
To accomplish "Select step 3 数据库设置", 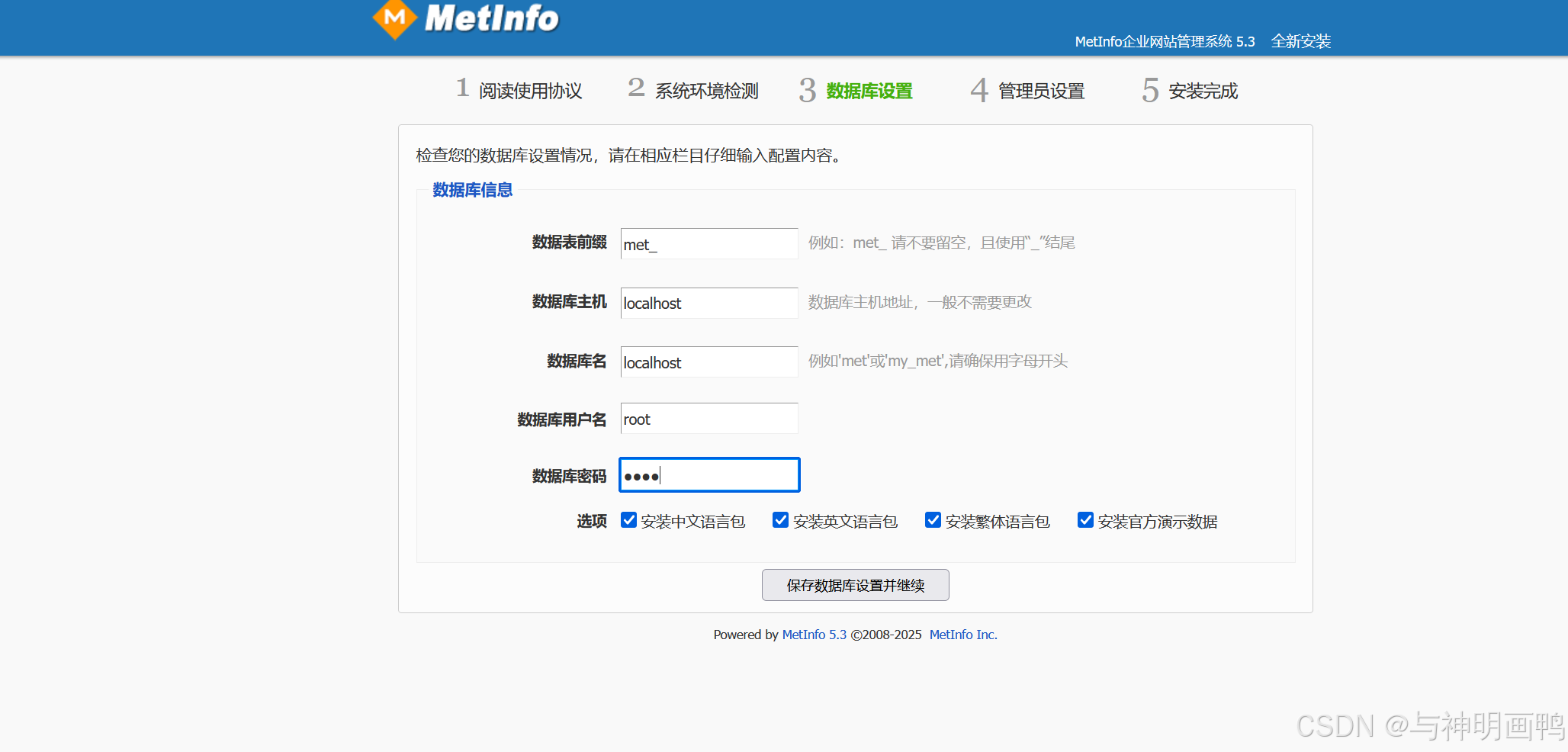I will click(856, 90).
